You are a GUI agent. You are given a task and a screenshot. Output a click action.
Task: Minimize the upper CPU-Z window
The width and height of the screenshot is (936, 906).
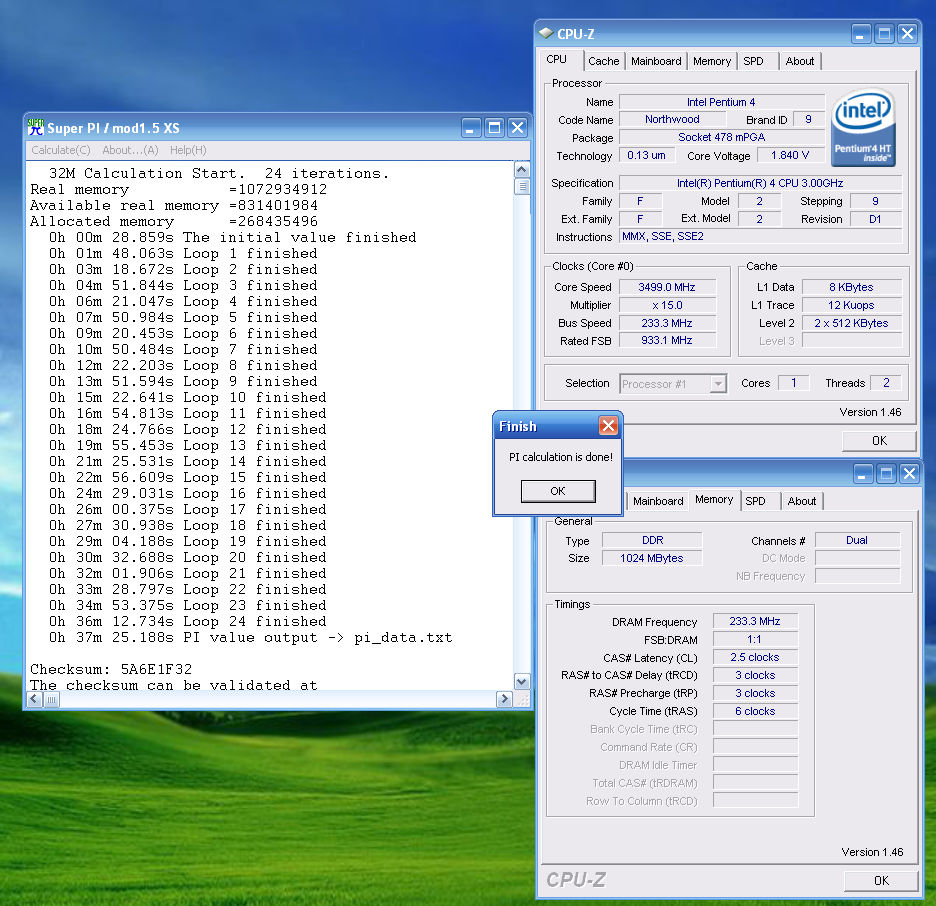(860, 33)
